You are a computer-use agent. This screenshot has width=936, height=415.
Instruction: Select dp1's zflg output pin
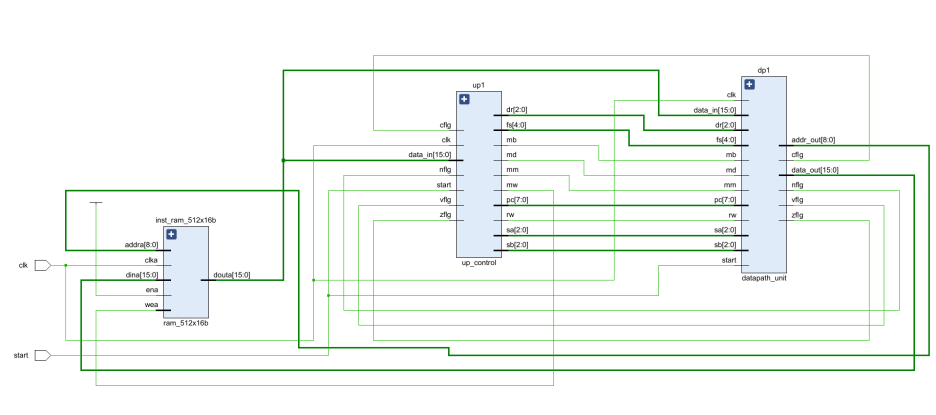pyautogui.click(x=797, y=215)
